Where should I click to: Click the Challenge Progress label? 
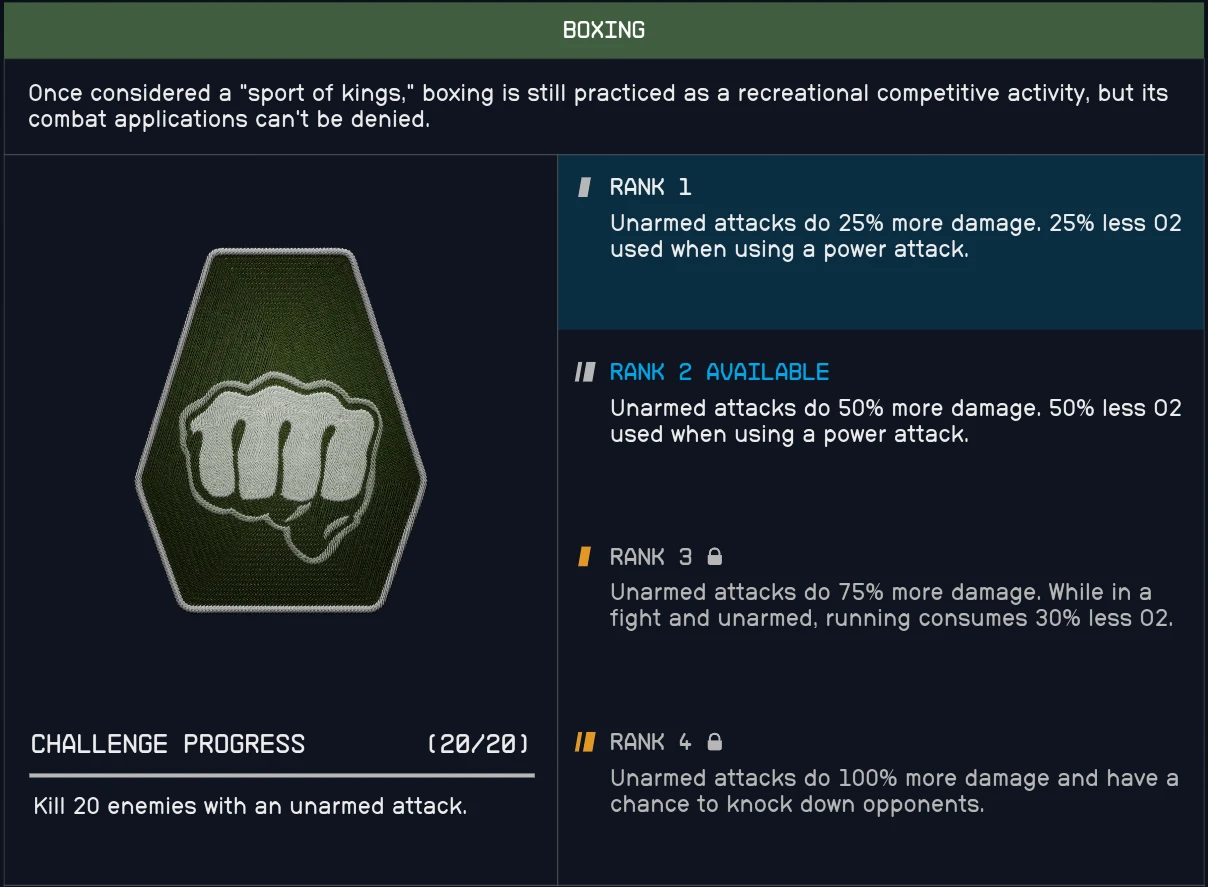click(x=168, y=744)
